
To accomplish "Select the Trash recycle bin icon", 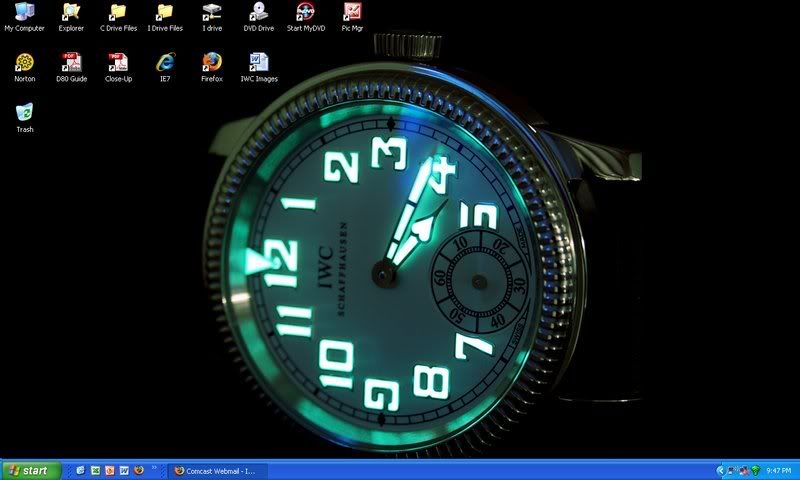I will pos(24,118).
